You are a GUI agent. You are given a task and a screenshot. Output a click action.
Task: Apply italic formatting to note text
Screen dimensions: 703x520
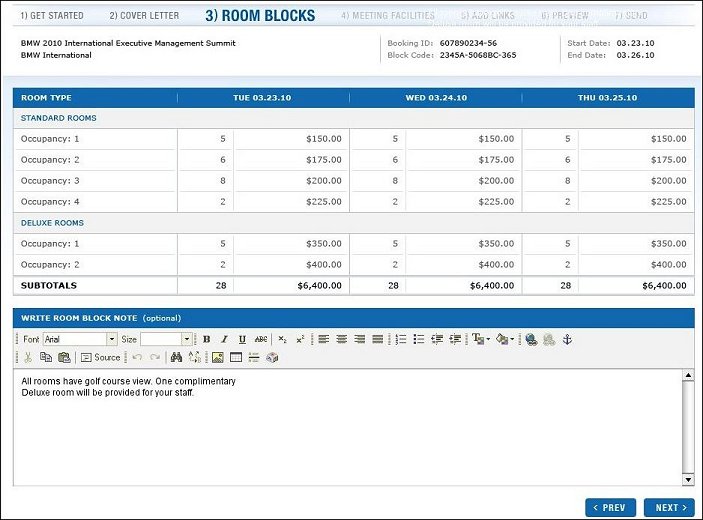tap(224, 340)
